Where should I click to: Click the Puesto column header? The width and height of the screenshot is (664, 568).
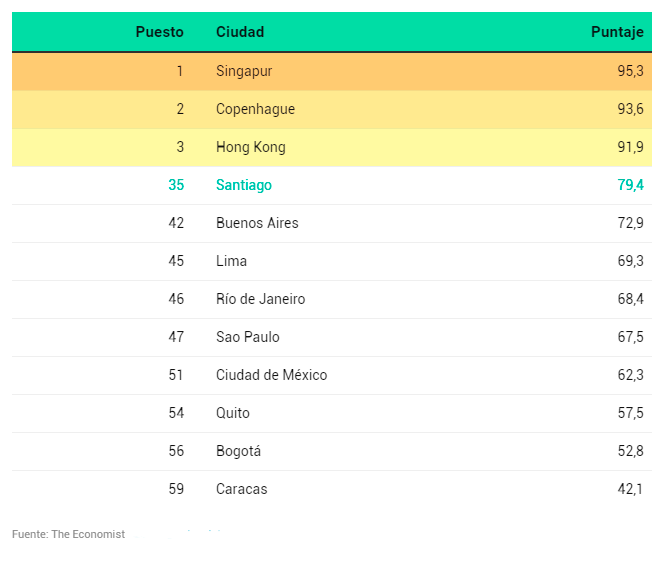(159, 32)
